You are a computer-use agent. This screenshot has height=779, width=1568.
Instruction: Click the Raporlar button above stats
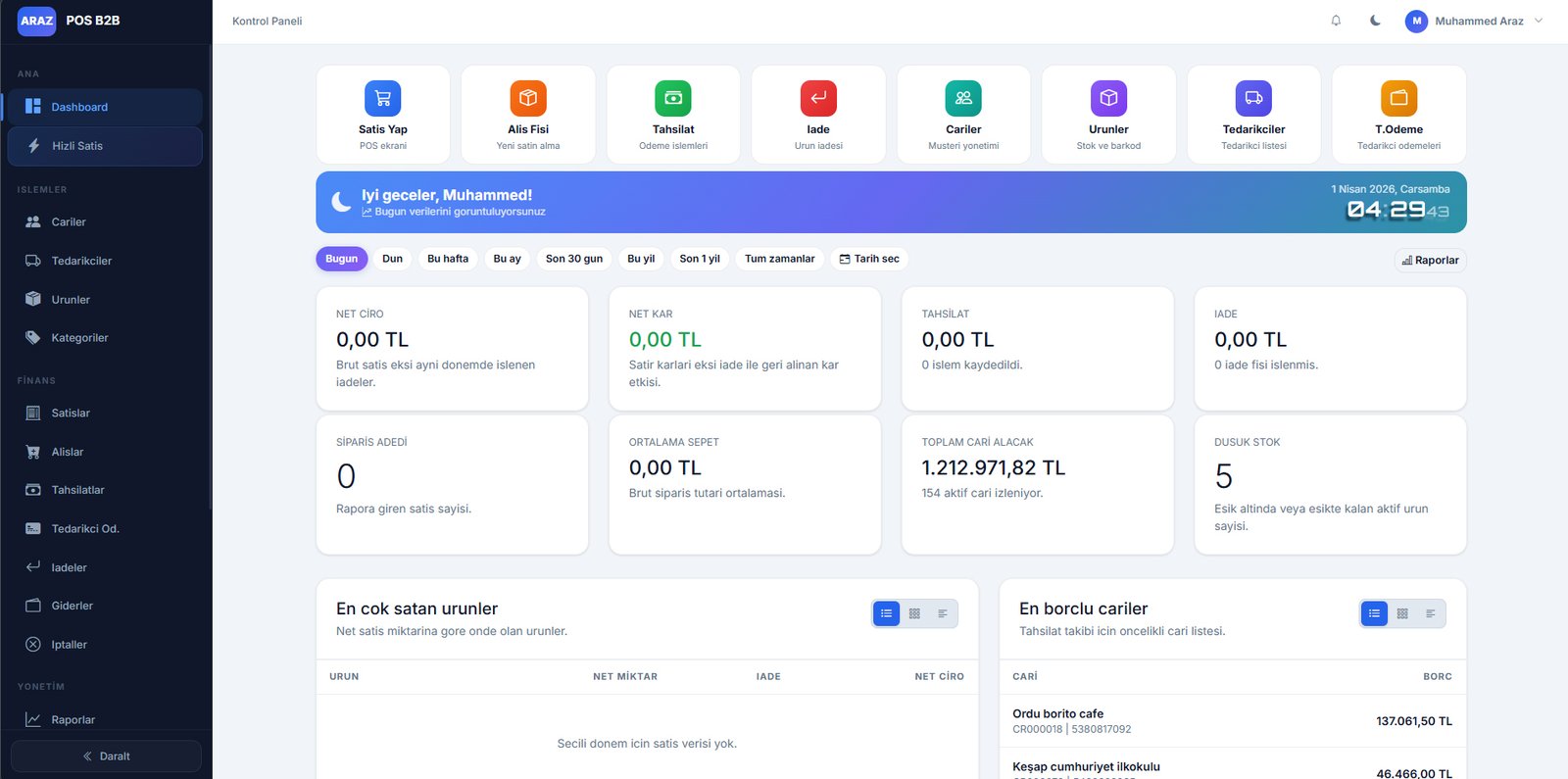click(x=1431, y=261)
